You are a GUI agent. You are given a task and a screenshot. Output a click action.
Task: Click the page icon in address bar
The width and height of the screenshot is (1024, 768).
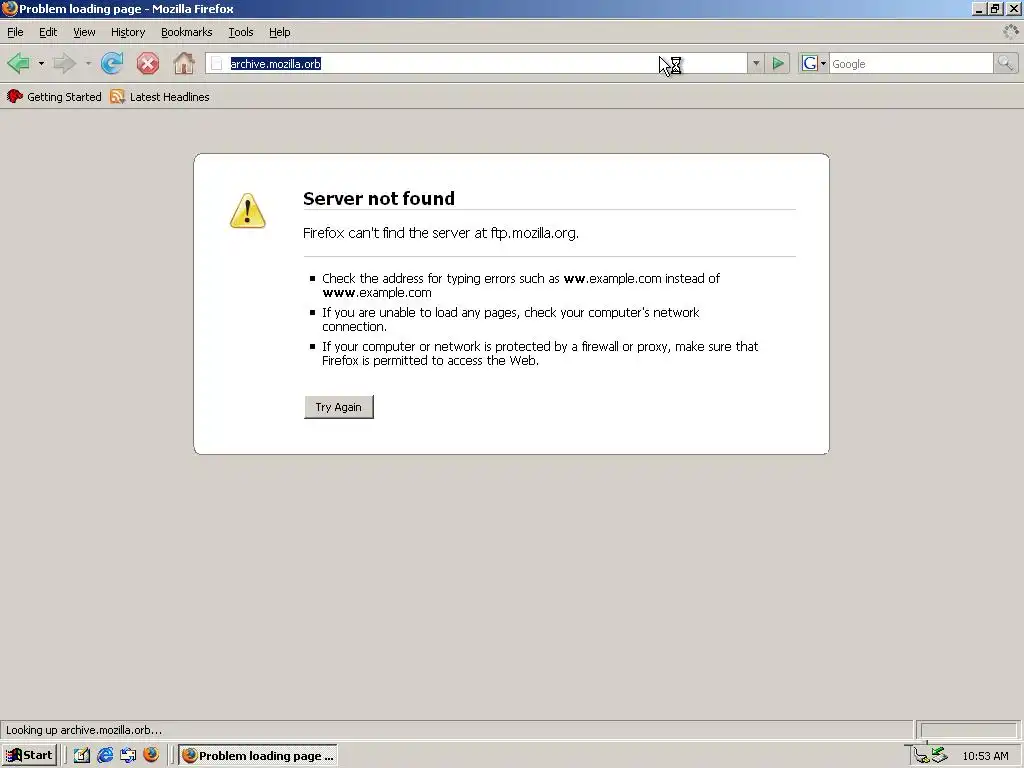217,63
